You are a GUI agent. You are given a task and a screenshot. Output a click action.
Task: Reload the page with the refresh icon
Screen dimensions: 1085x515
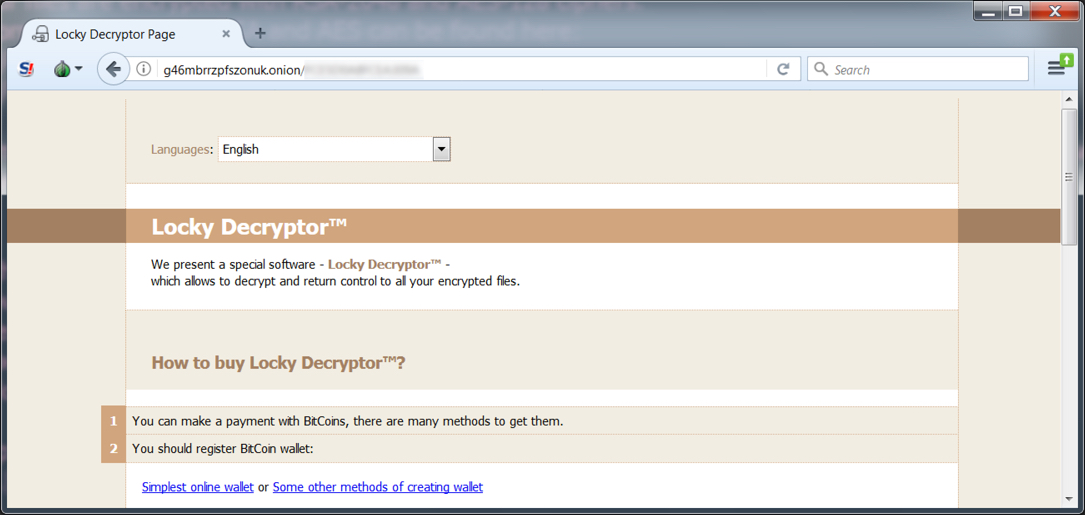783,69
